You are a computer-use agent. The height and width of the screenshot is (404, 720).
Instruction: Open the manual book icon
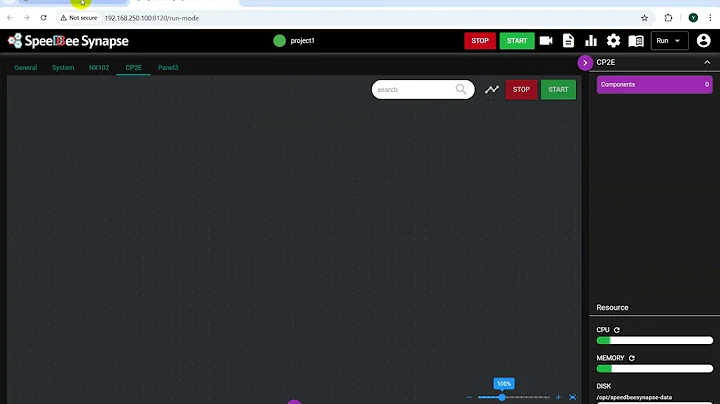point(636,41)
